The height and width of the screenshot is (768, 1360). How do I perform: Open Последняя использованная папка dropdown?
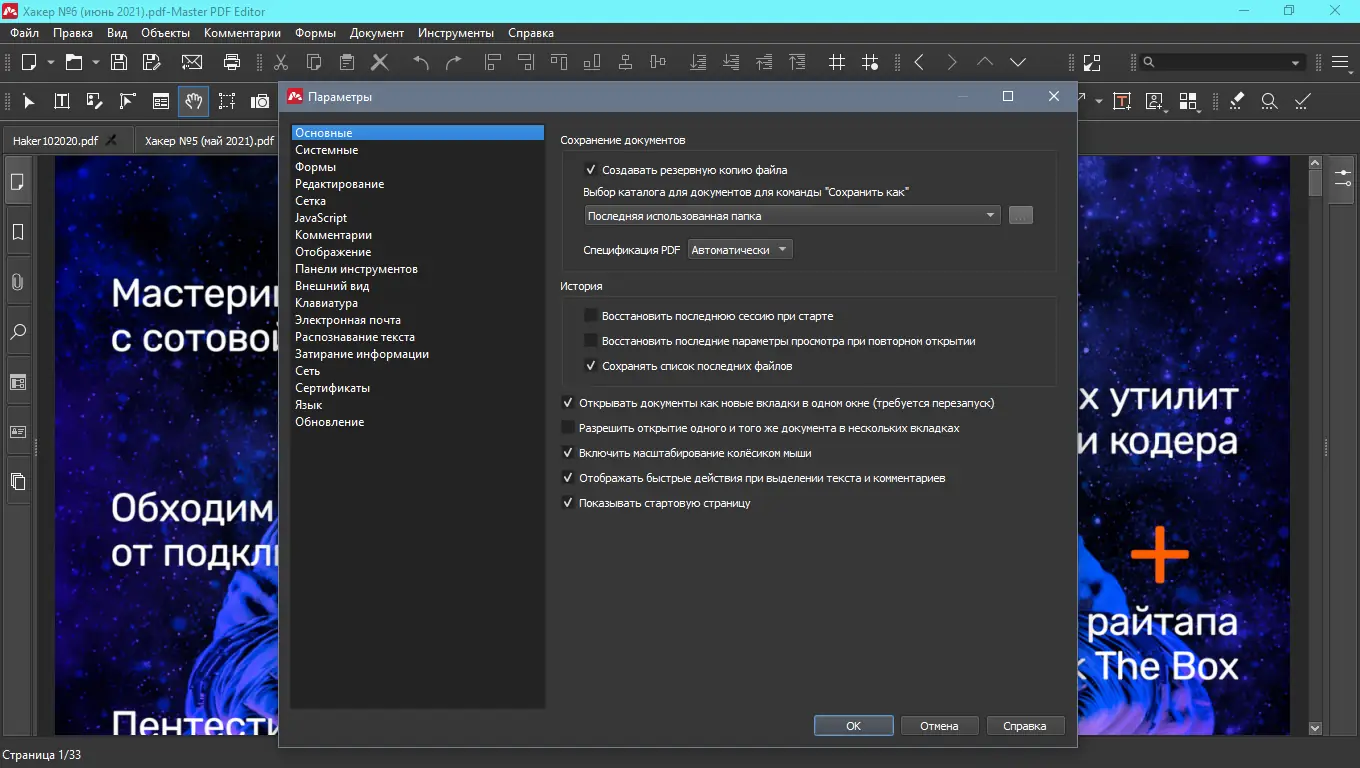click(x=792, y=215)
